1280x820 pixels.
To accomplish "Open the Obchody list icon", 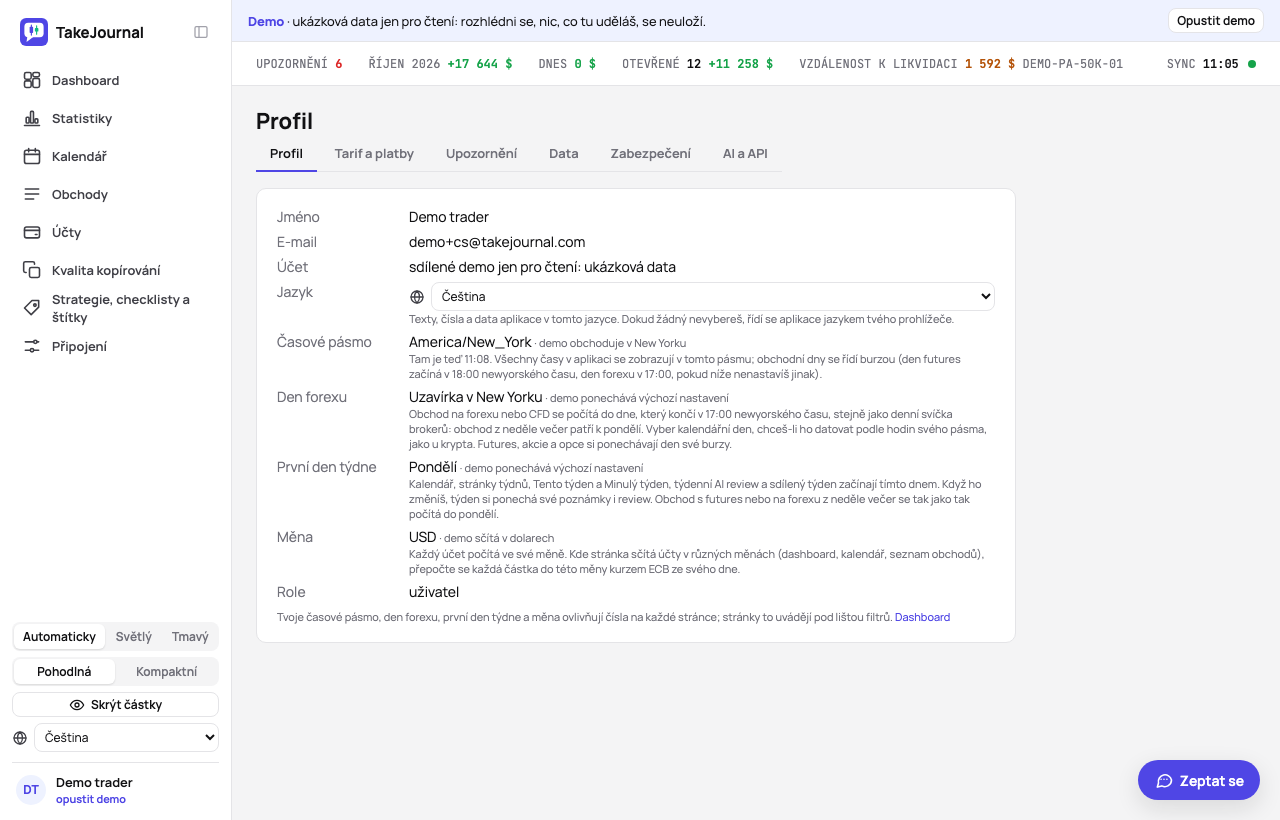I will [x=32, y=194].
